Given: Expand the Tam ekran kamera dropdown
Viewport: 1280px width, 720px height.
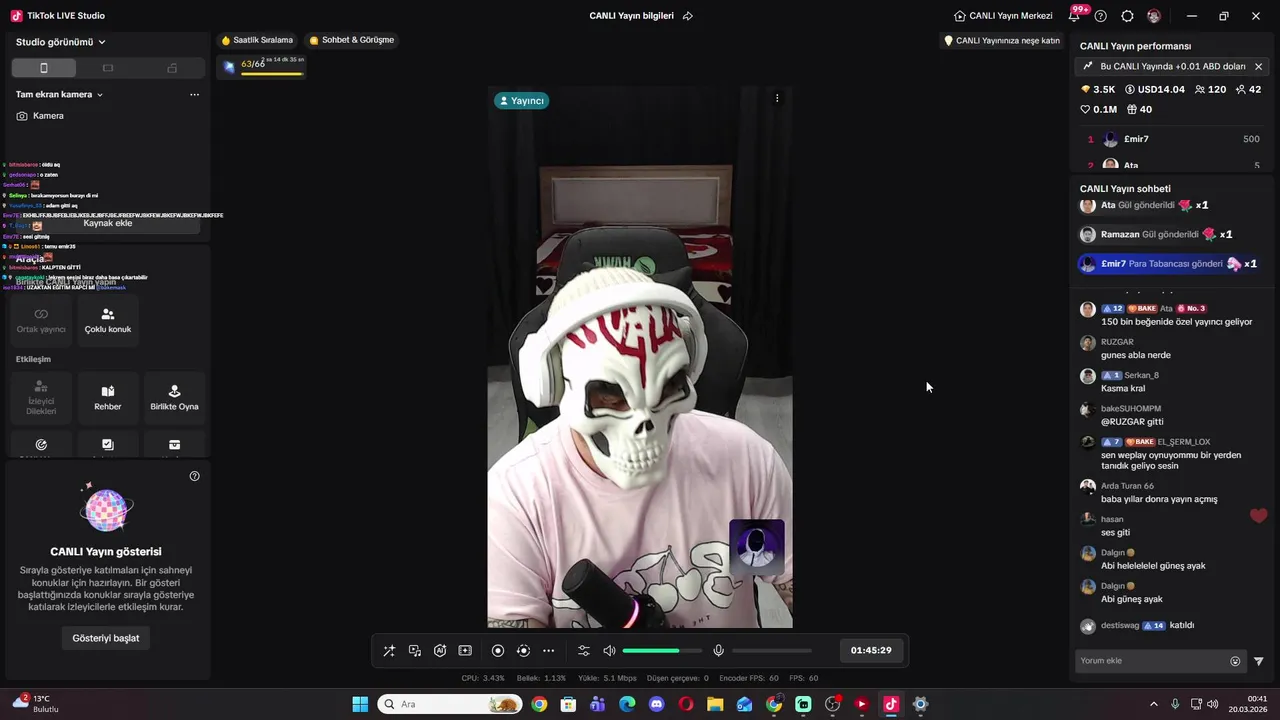Looking at the screenshot, I should point(60,94).
